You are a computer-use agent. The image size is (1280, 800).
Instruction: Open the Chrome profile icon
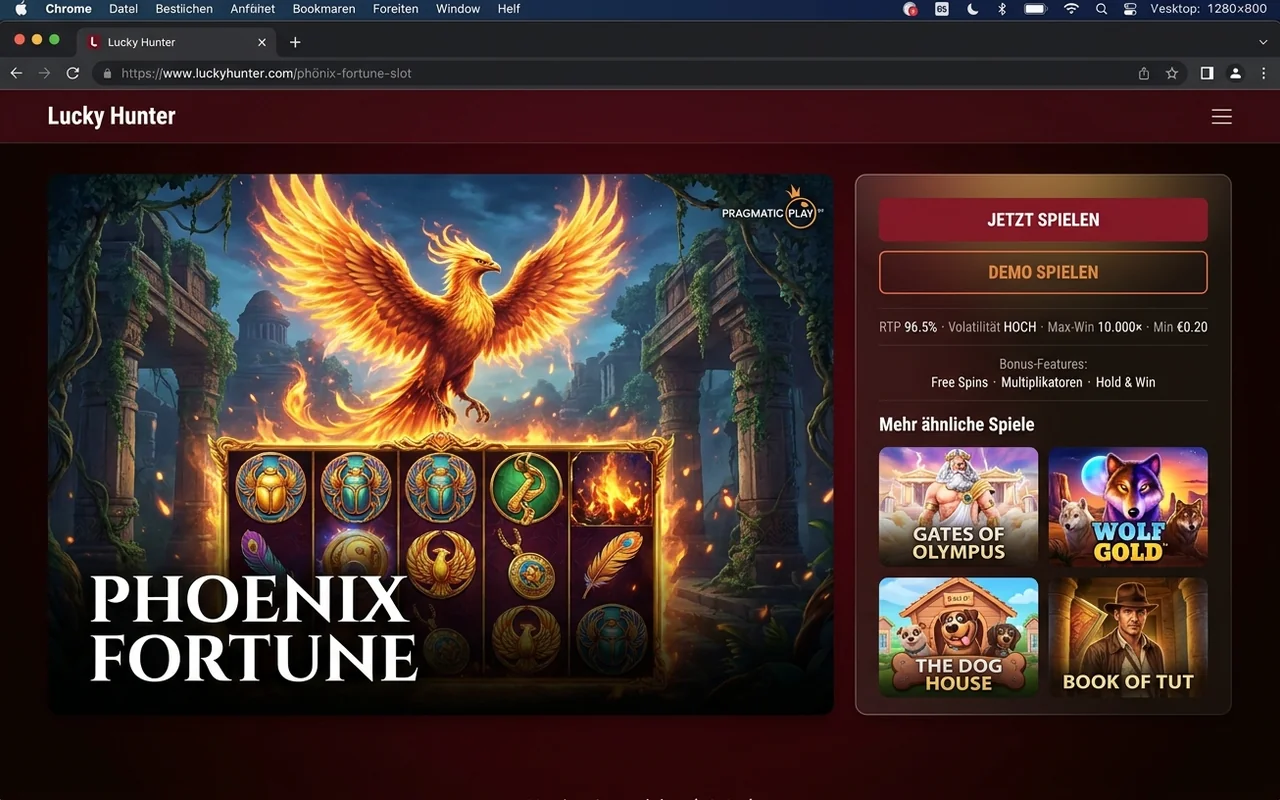tap(1235, 73)
